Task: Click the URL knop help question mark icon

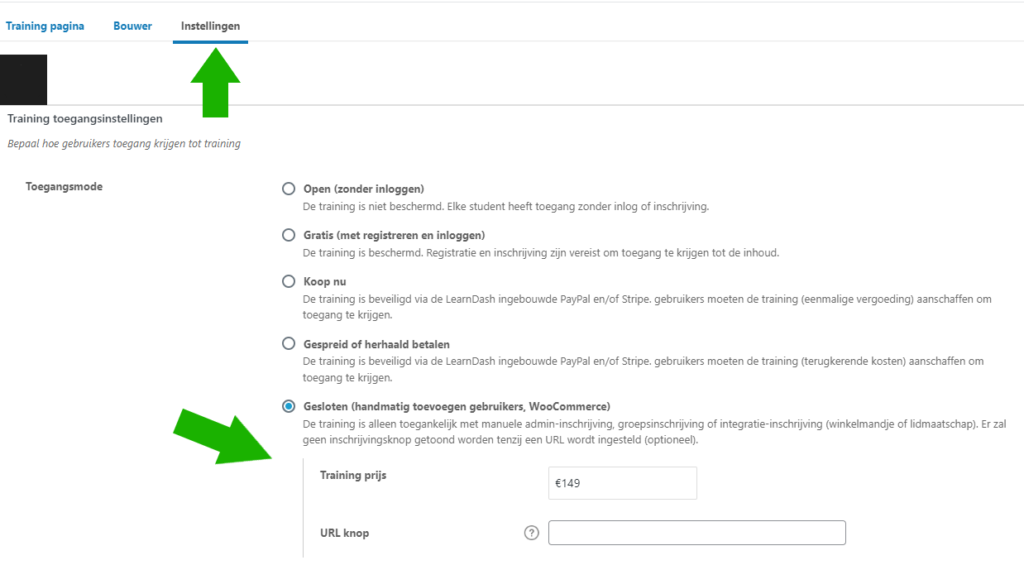Action: [531, 533]
